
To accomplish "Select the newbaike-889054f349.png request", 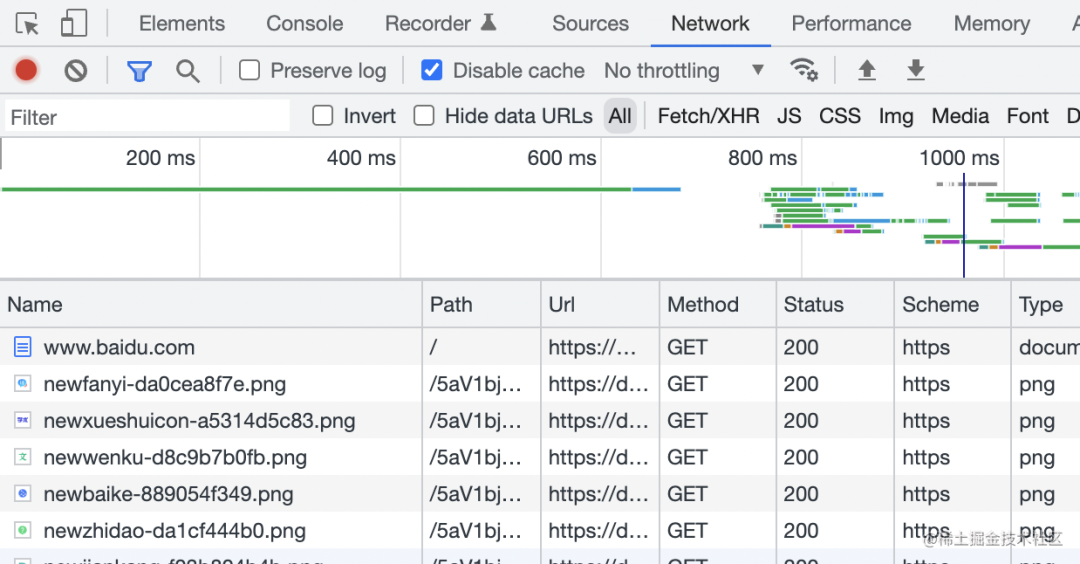I will 540,493.
